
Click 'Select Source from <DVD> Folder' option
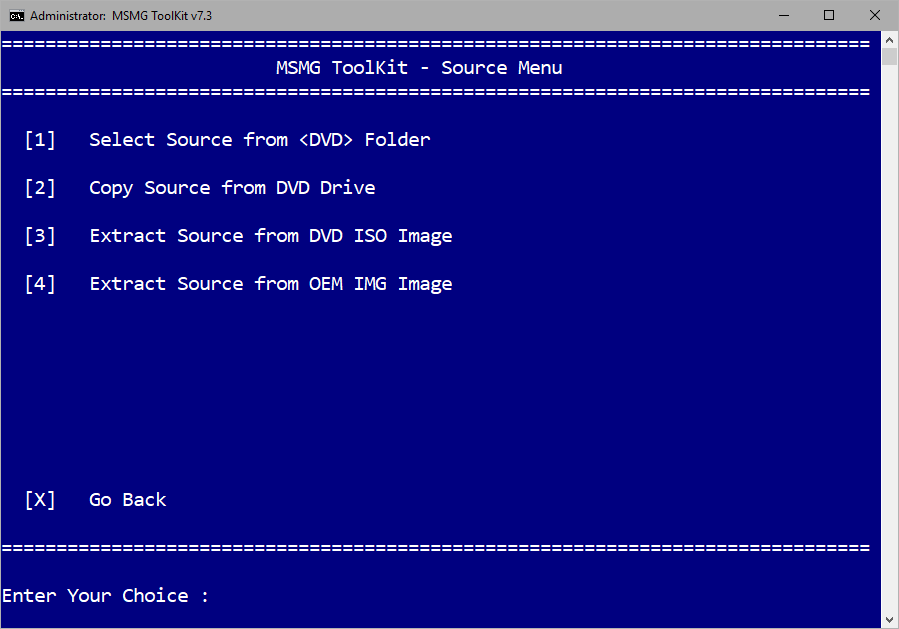tap(260, 140)
